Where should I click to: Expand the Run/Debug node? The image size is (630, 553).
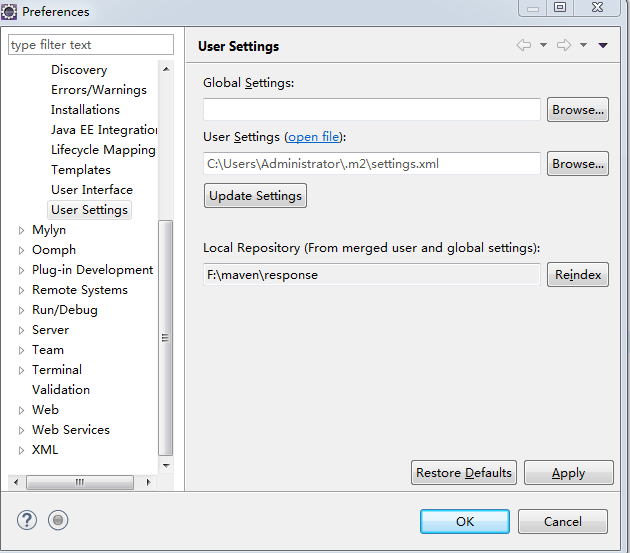click(21, 310)
